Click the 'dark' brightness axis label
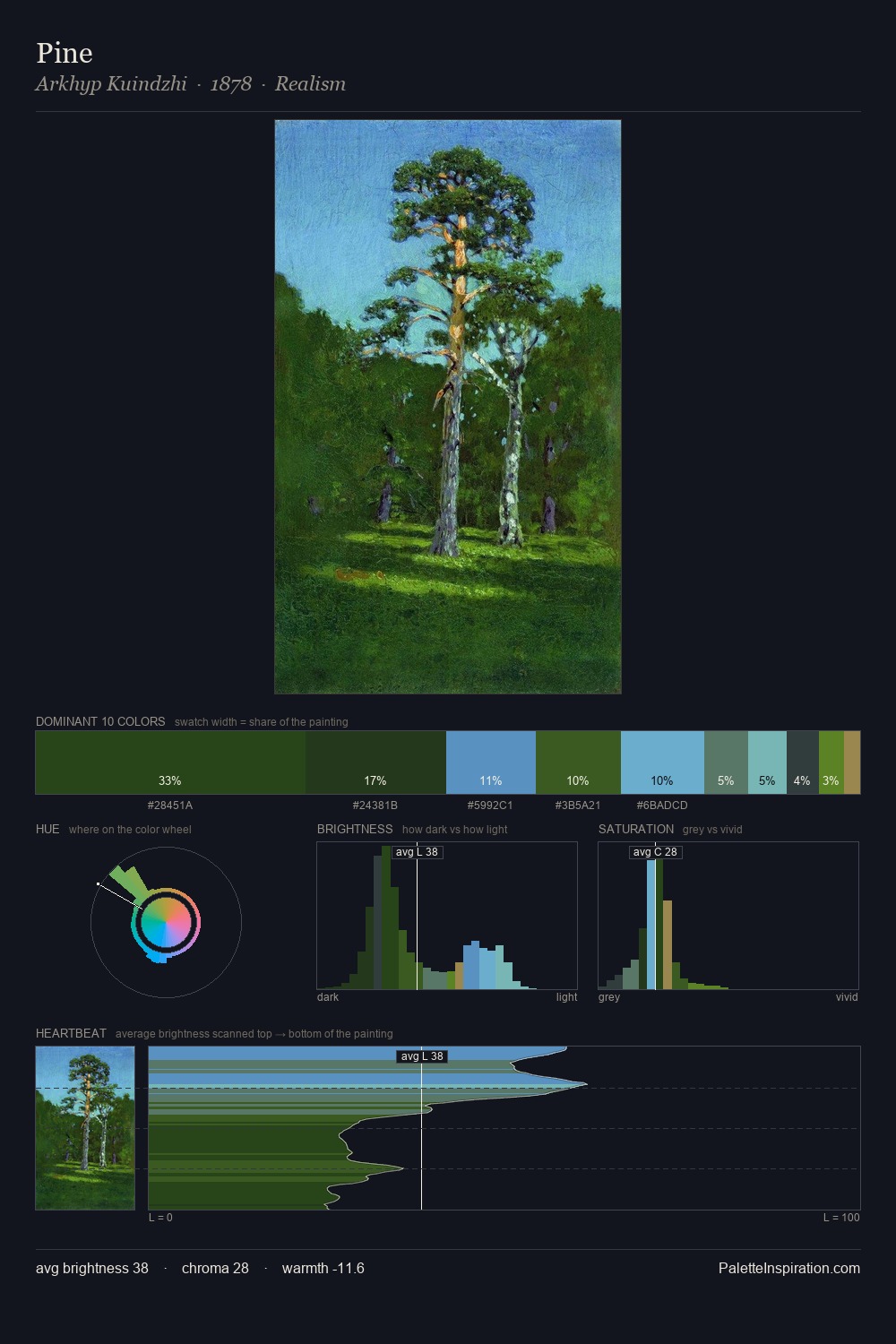The height and width of the screenshot is (1344, 896). (328, 997)
